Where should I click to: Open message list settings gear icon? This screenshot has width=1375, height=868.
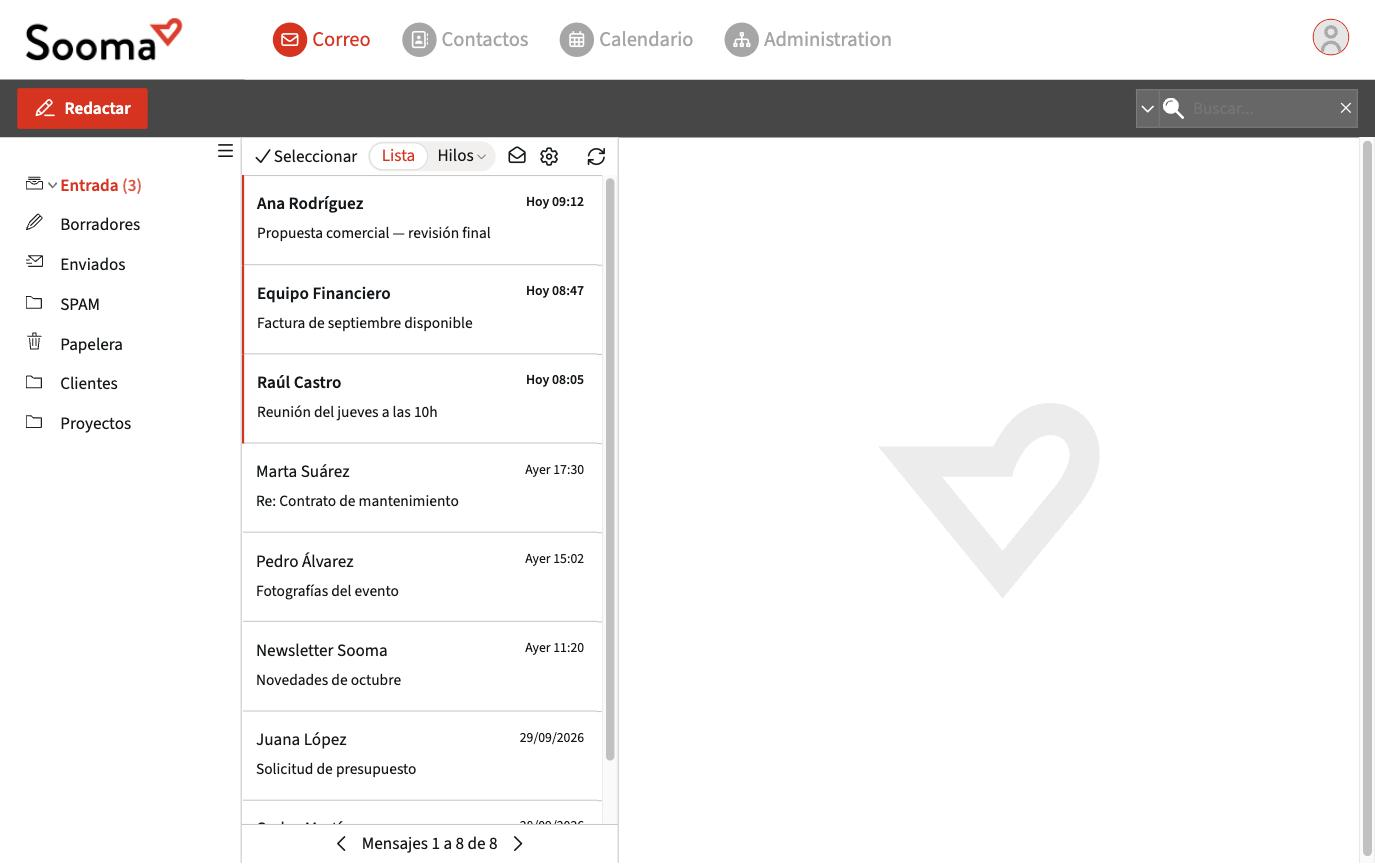click(549, 156)
